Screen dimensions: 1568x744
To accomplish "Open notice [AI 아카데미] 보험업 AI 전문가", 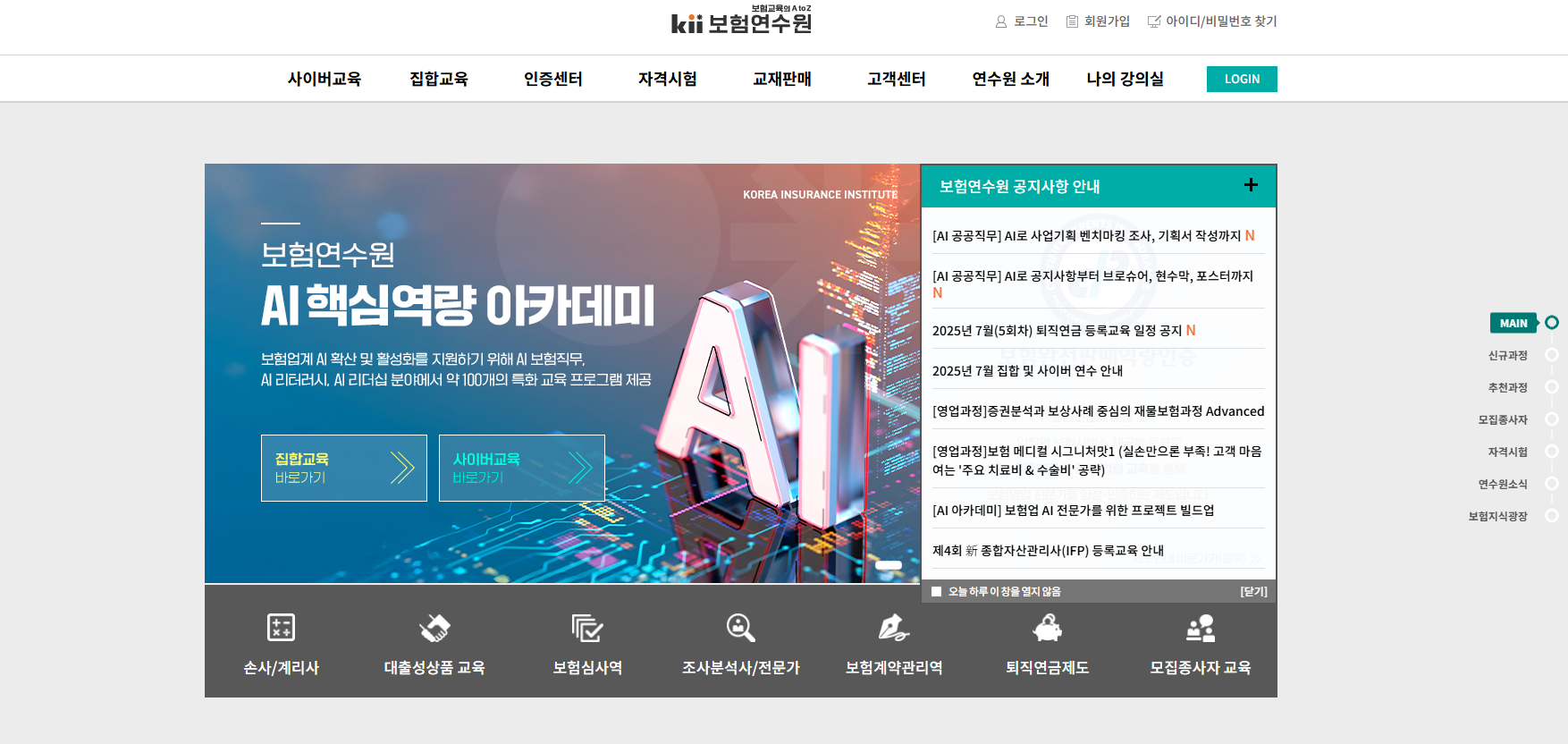I will tap(1073, 511).
